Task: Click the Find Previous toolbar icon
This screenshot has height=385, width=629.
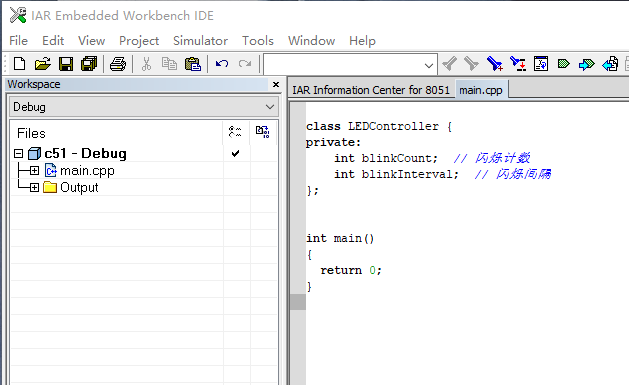Action: tap(449, 64)
